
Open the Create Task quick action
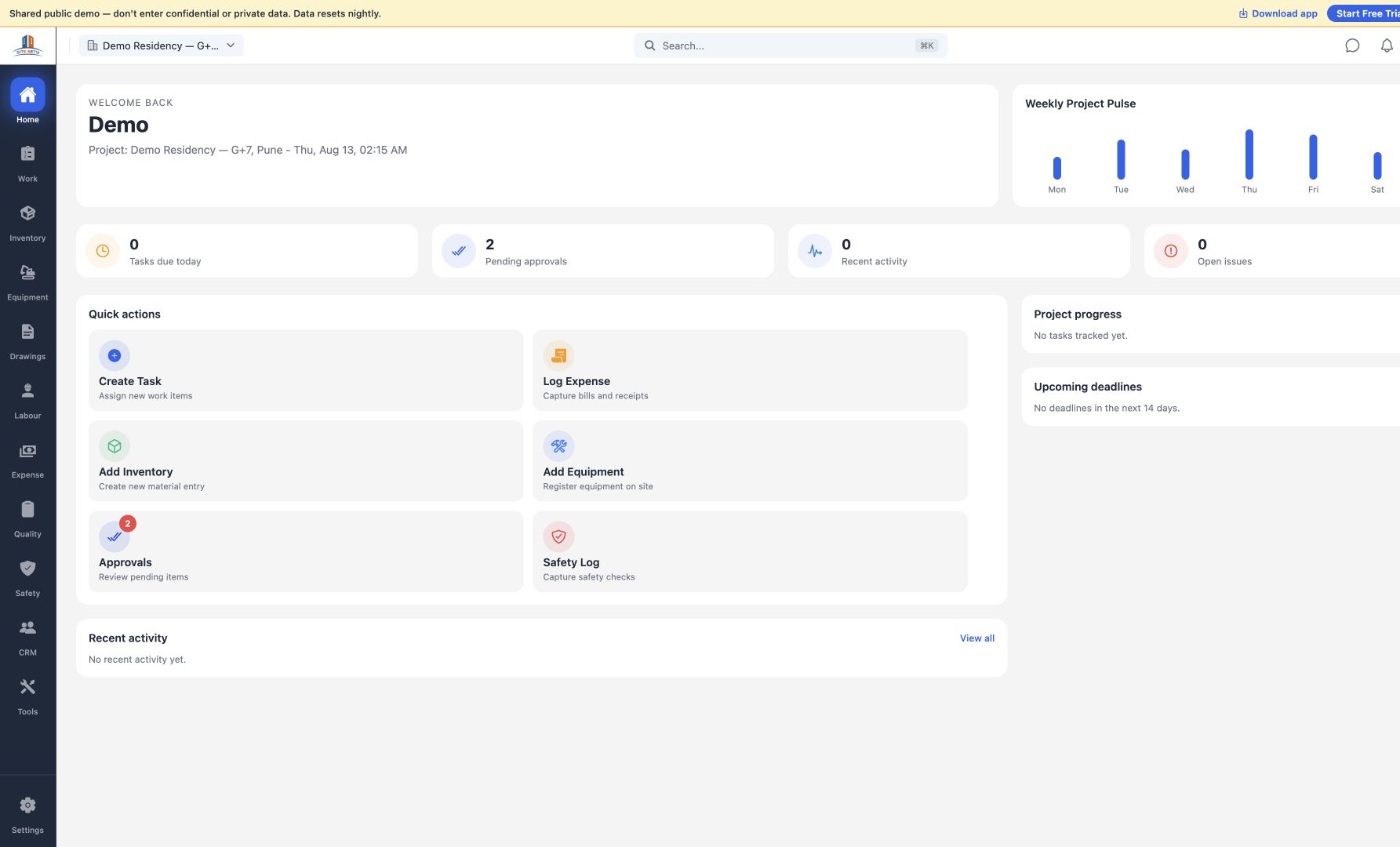pos(306,370)
